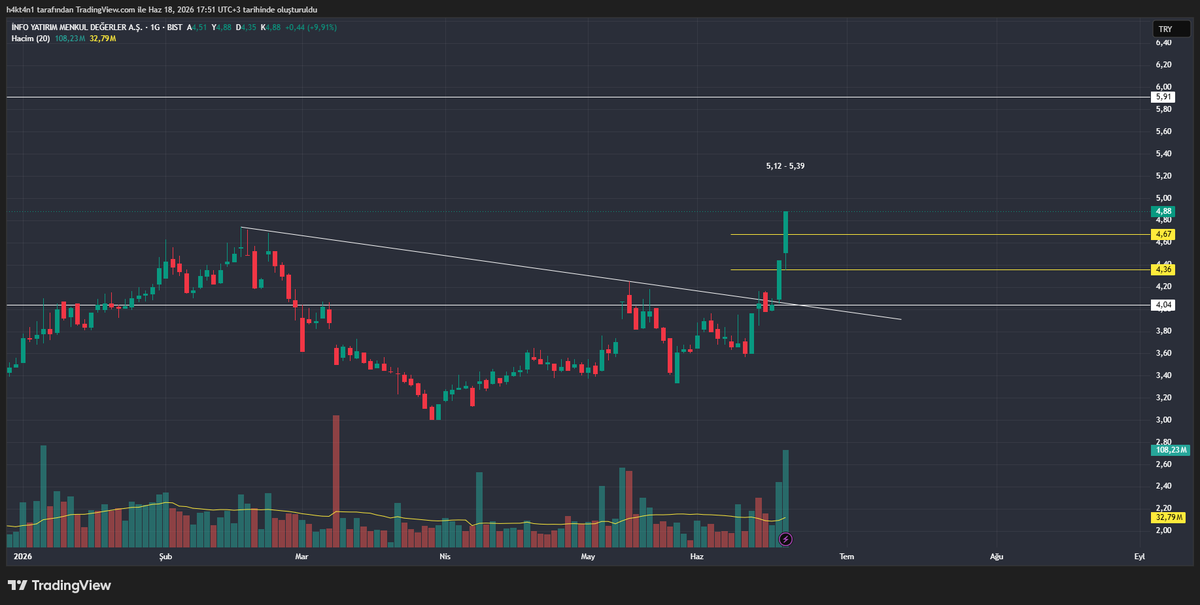Click the 108,23M volume axis label
Viewport: 1200px width, 605px height.
(1168, 450)
